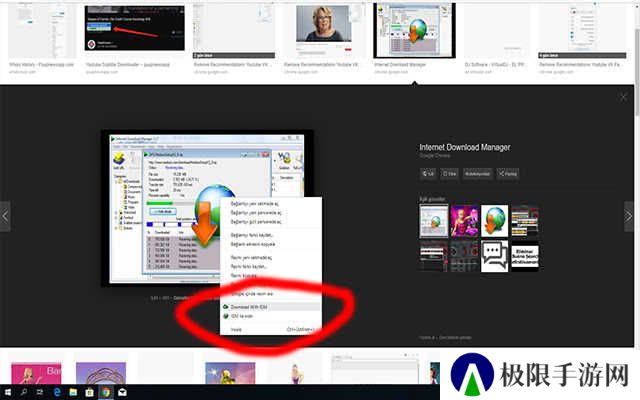This screenshot has width=640, height=400.
Task: Click the DJ Software VirtualDJ caption text
Action: [x=494, y=64]
